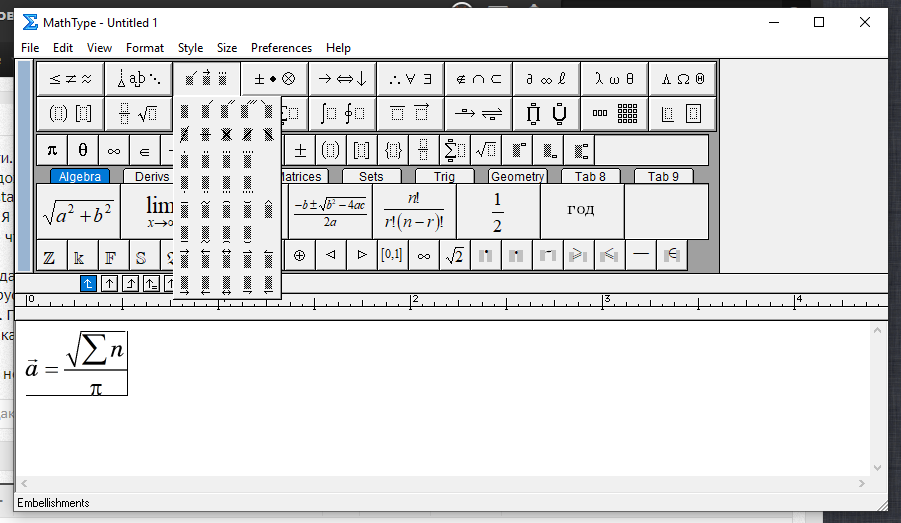Insert square root template from small bar
Image resolution: width=901 pixels, height=523 pixels.
tap(486, 151)
